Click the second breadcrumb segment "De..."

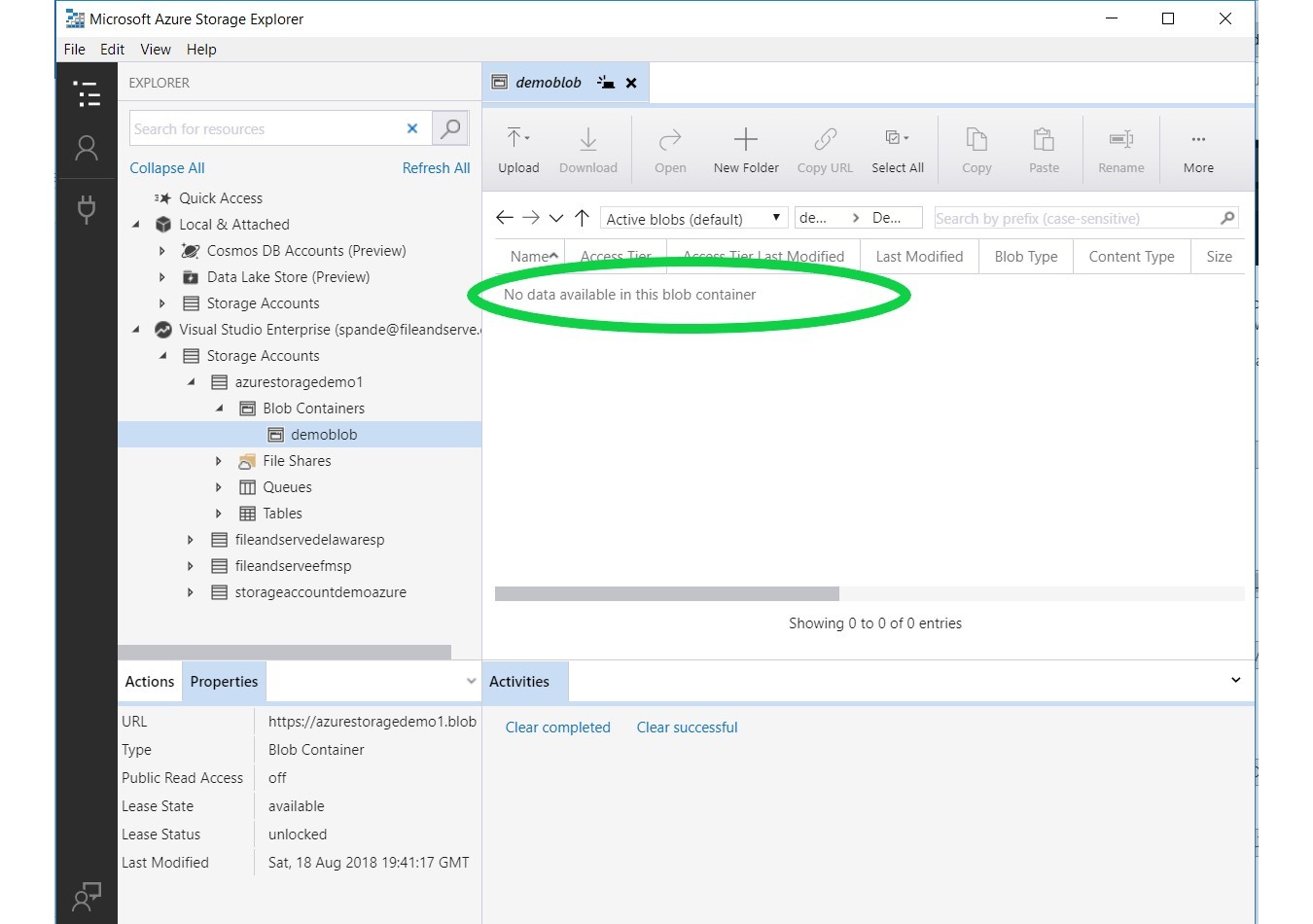point(887,218)
